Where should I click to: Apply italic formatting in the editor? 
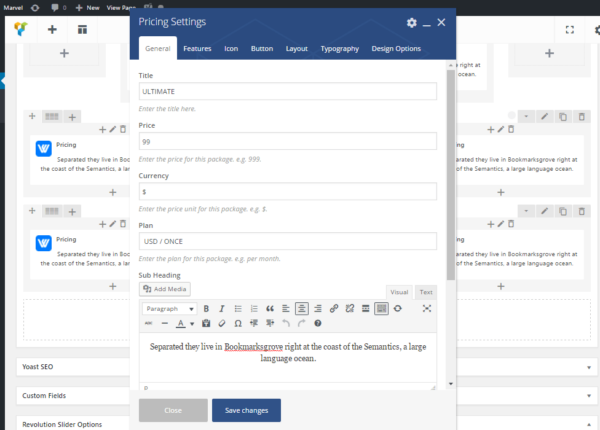(221, 309)
